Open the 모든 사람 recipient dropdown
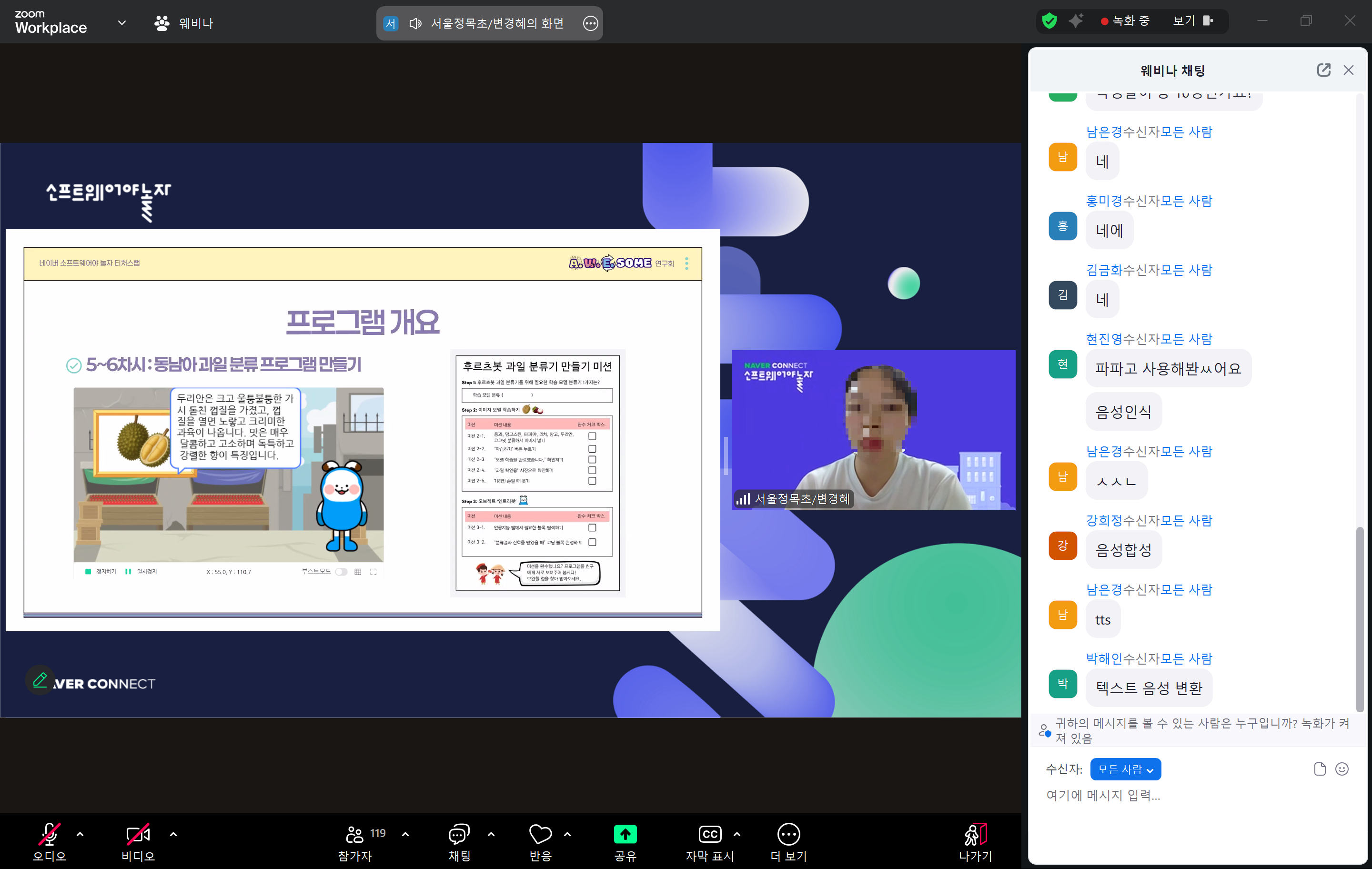Image resolution: width=1372 pixels, height=869 pixels. click(x=1125, y=769)
